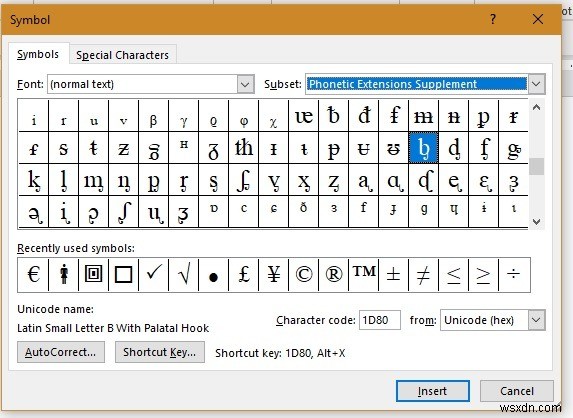Click 'Latin Small Letter B With Palatal Hook' text
The image size is (573, 418).
[113, 328]
